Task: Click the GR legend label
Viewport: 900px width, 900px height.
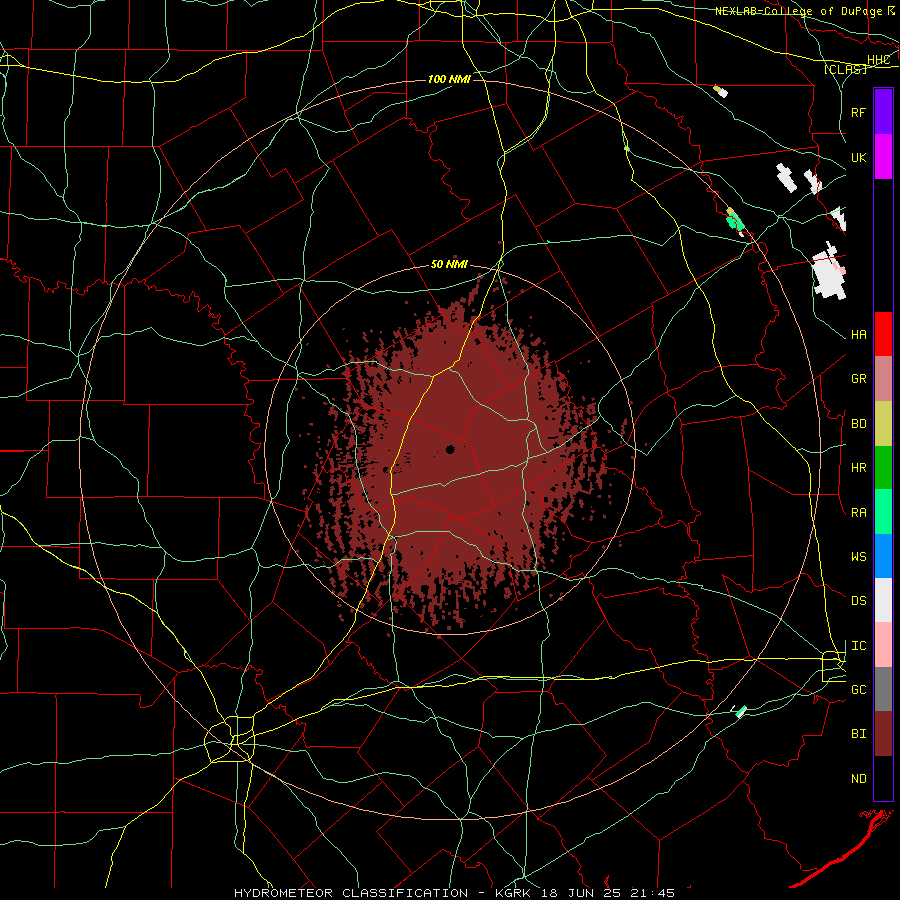Action: pyautogui.click(x=858, y=379)
